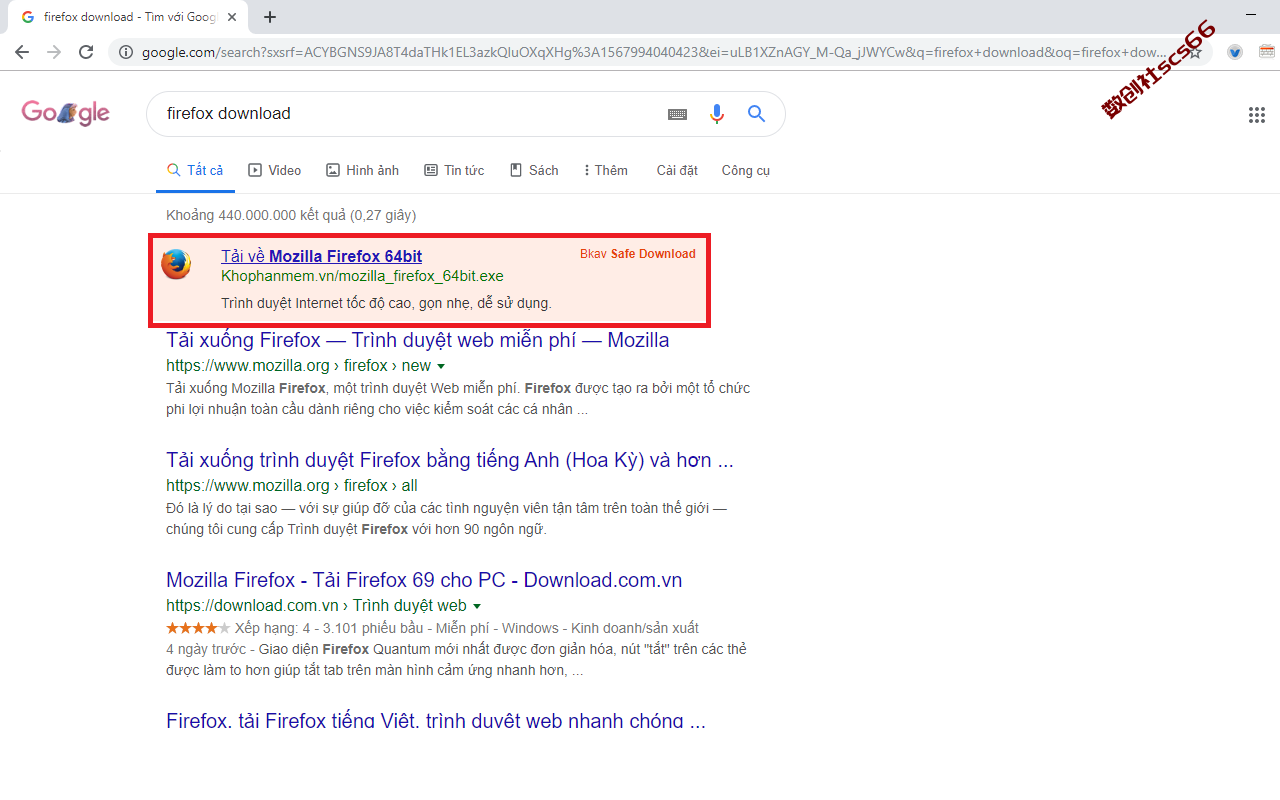1280x800 pixels.
Task: Minimize the Chrome window
Action: 1251,15
